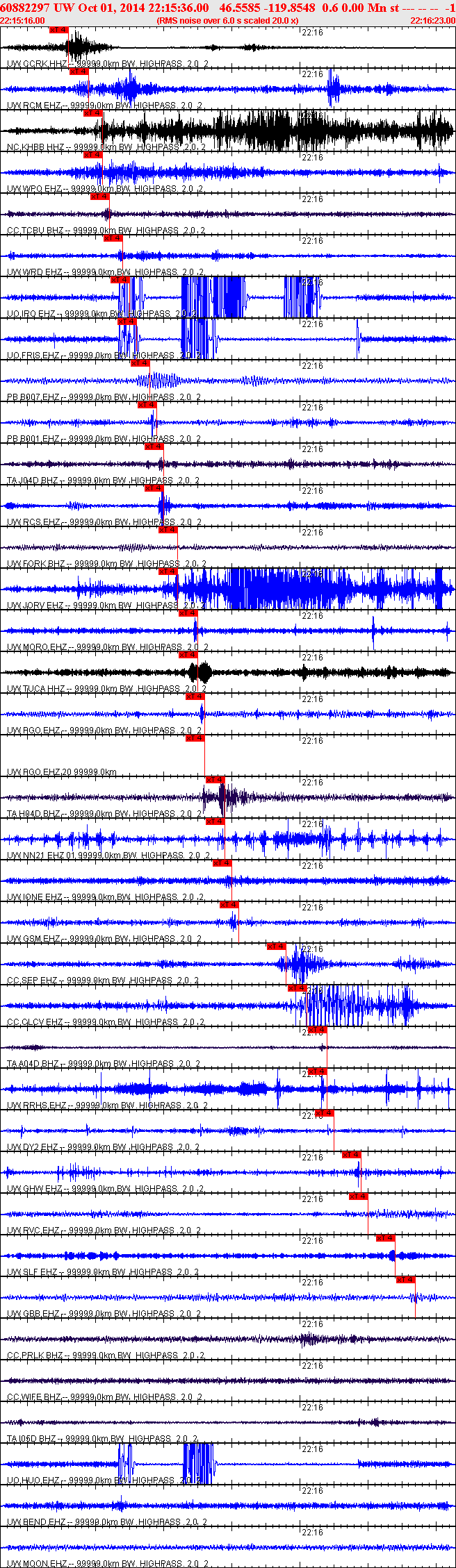This screenshot has height=1568, width=456.
Task: Select the red pick marker on FORK trace
Action: tap(168, 530)
